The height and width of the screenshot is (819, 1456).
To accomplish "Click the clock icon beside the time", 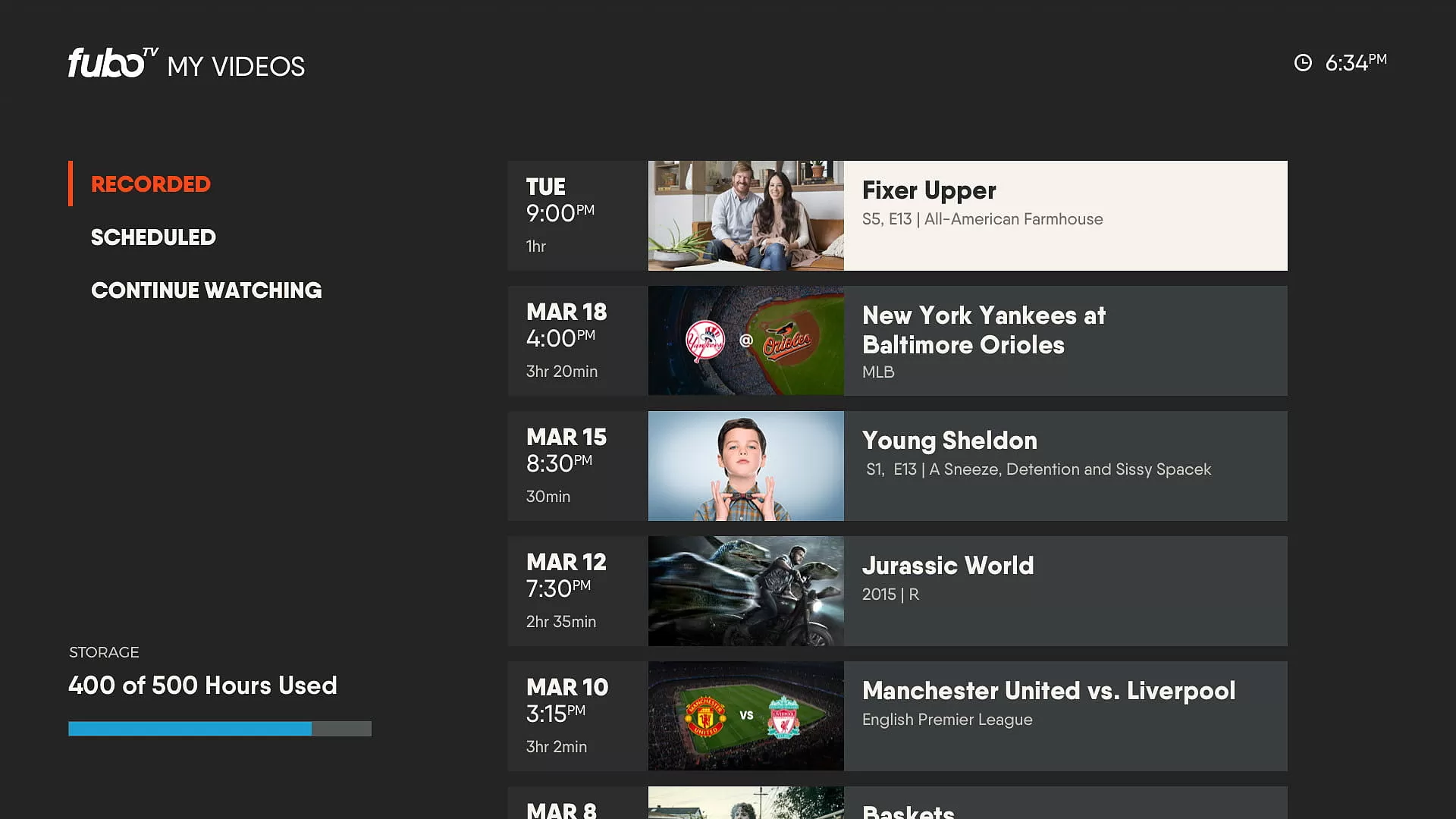I will tap(1302, 63).
